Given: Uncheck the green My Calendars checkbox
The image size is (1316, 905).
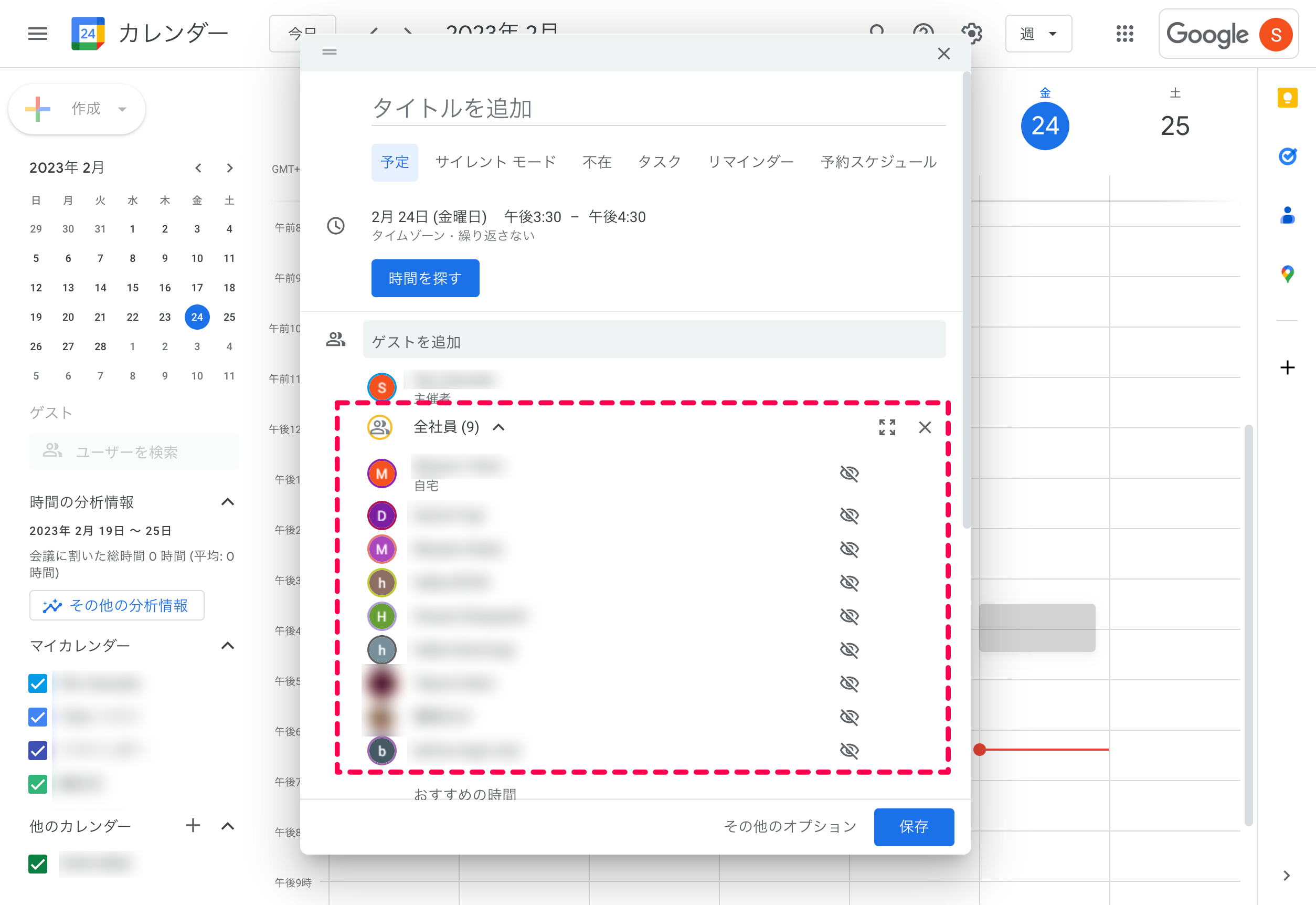Looking at the screenshot, I should coord(37,785).
